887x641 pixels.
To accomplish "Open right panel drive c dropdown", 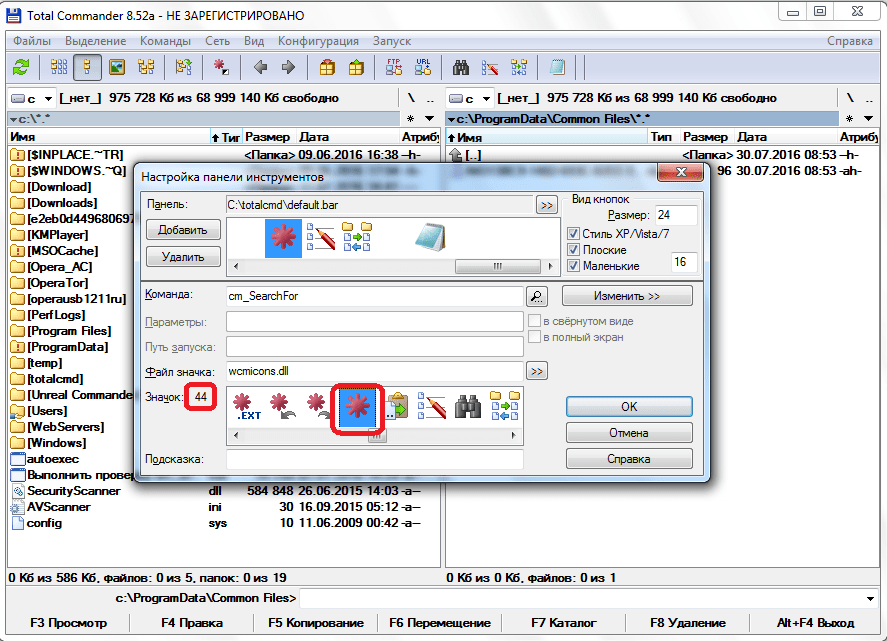I will point(486,99).
